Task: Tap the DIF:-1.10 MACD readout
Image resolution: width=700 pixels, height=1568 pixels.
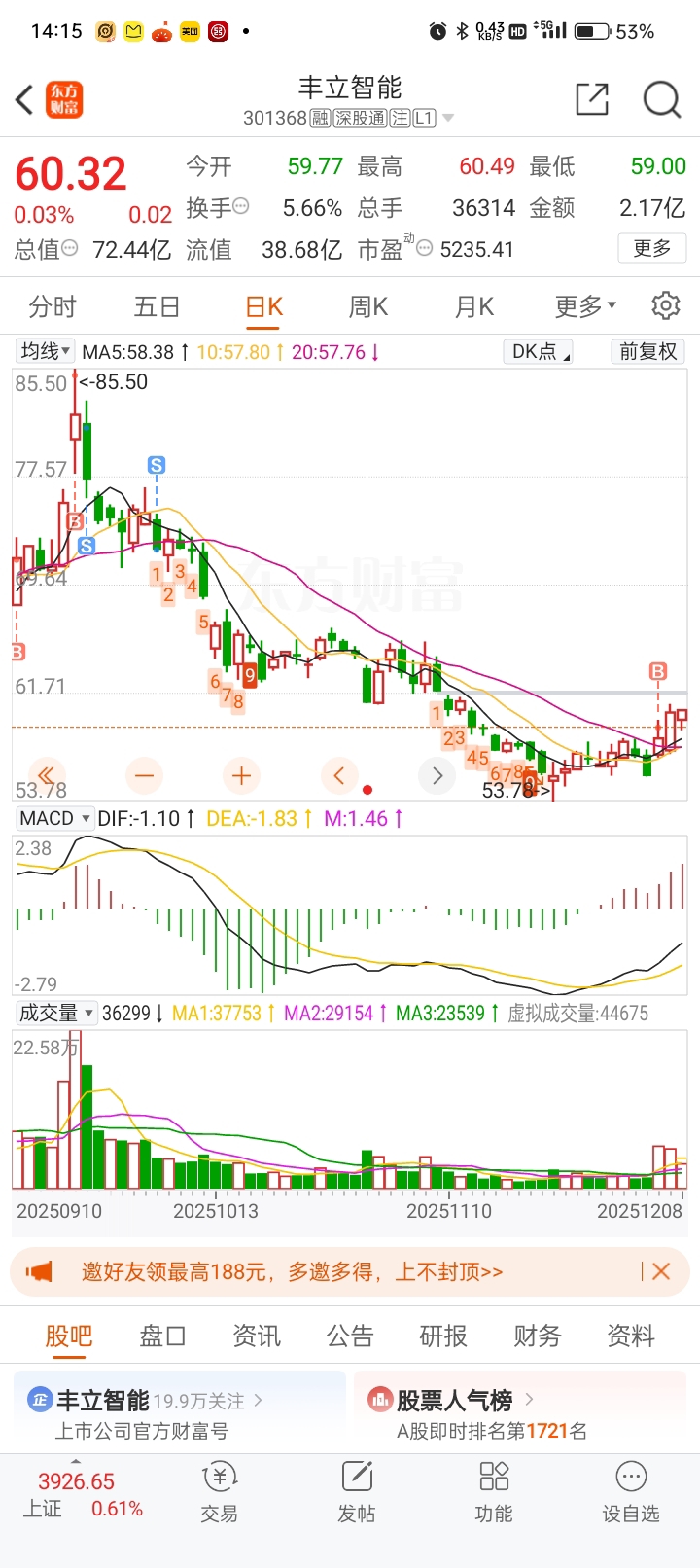Action: [146, 818]
